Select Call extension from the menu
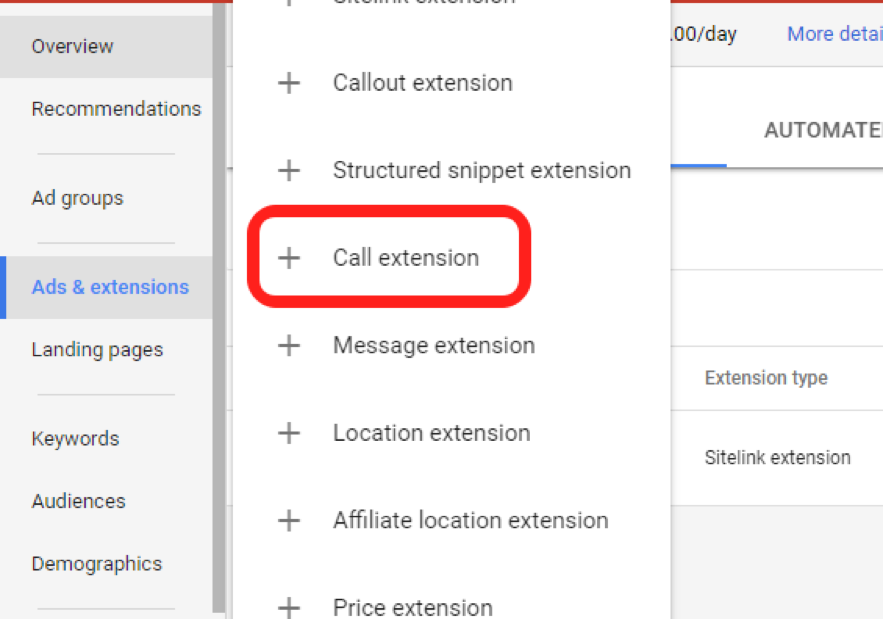The width and height of the screenshot is (883, 619). tap(406, 258)
